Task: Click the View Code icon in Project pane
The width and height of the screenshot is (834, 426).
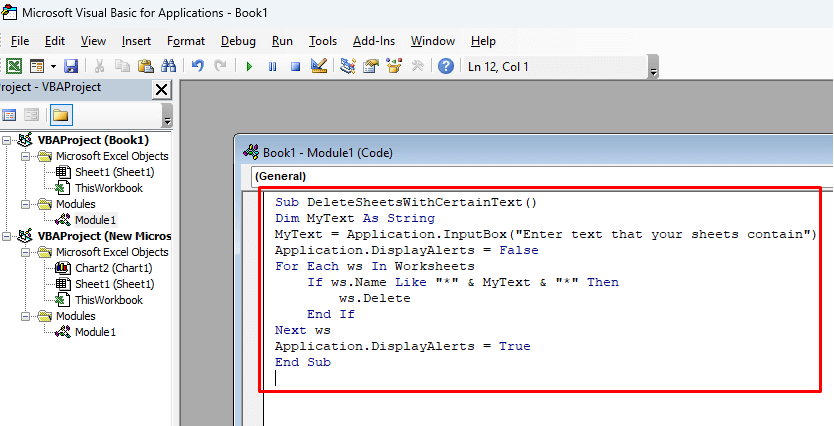Action: coord(9,115)
